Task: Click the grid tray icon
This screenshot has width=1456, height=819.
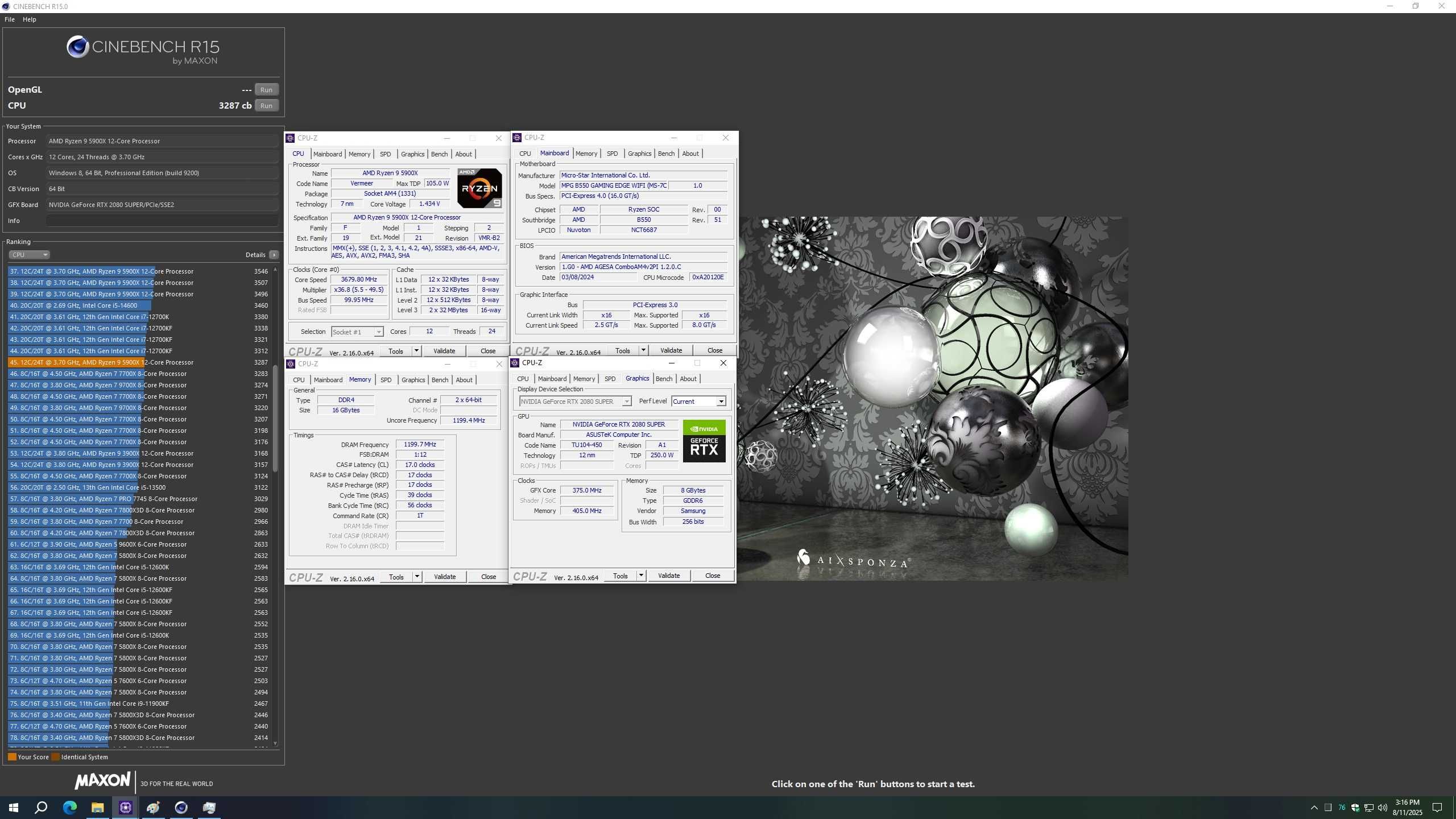Action: (x=1328, y=808)
